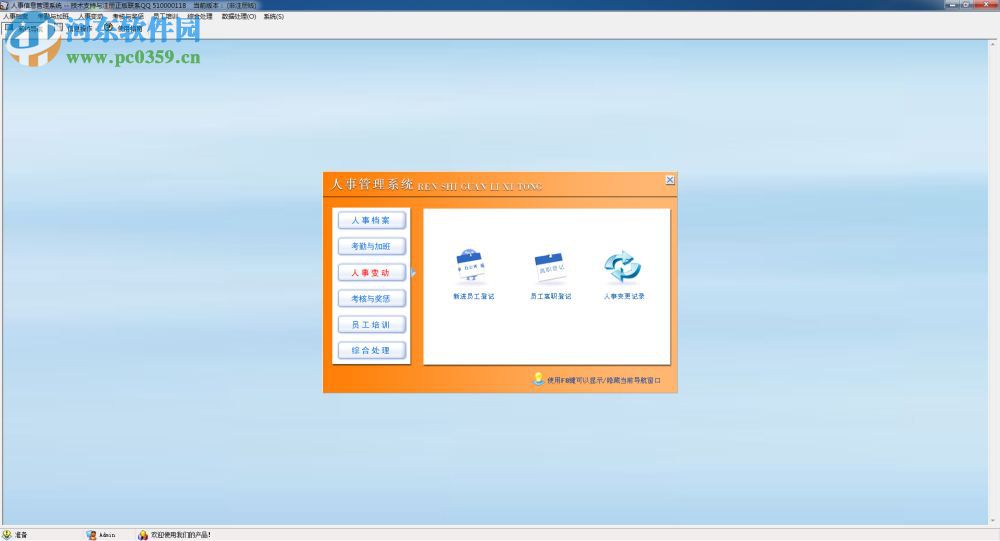
Task: Open 数据处理(O) menu in menu bar
Action: point(239,17)
